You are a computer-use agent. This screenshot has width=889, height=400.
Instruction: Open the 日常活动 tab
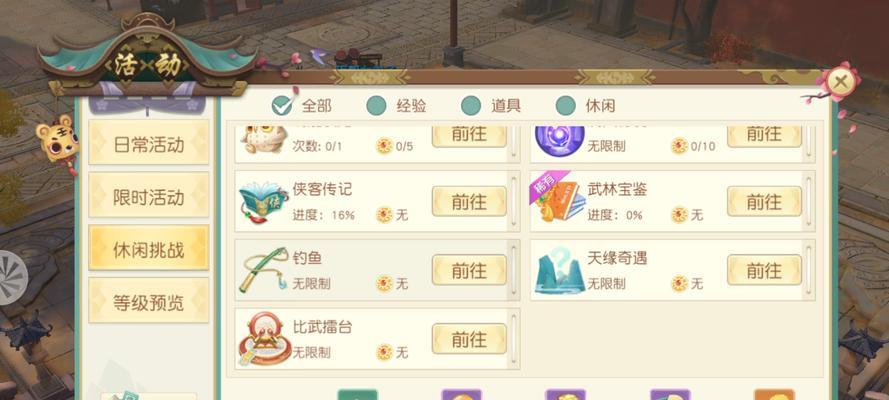pos(149,144)
